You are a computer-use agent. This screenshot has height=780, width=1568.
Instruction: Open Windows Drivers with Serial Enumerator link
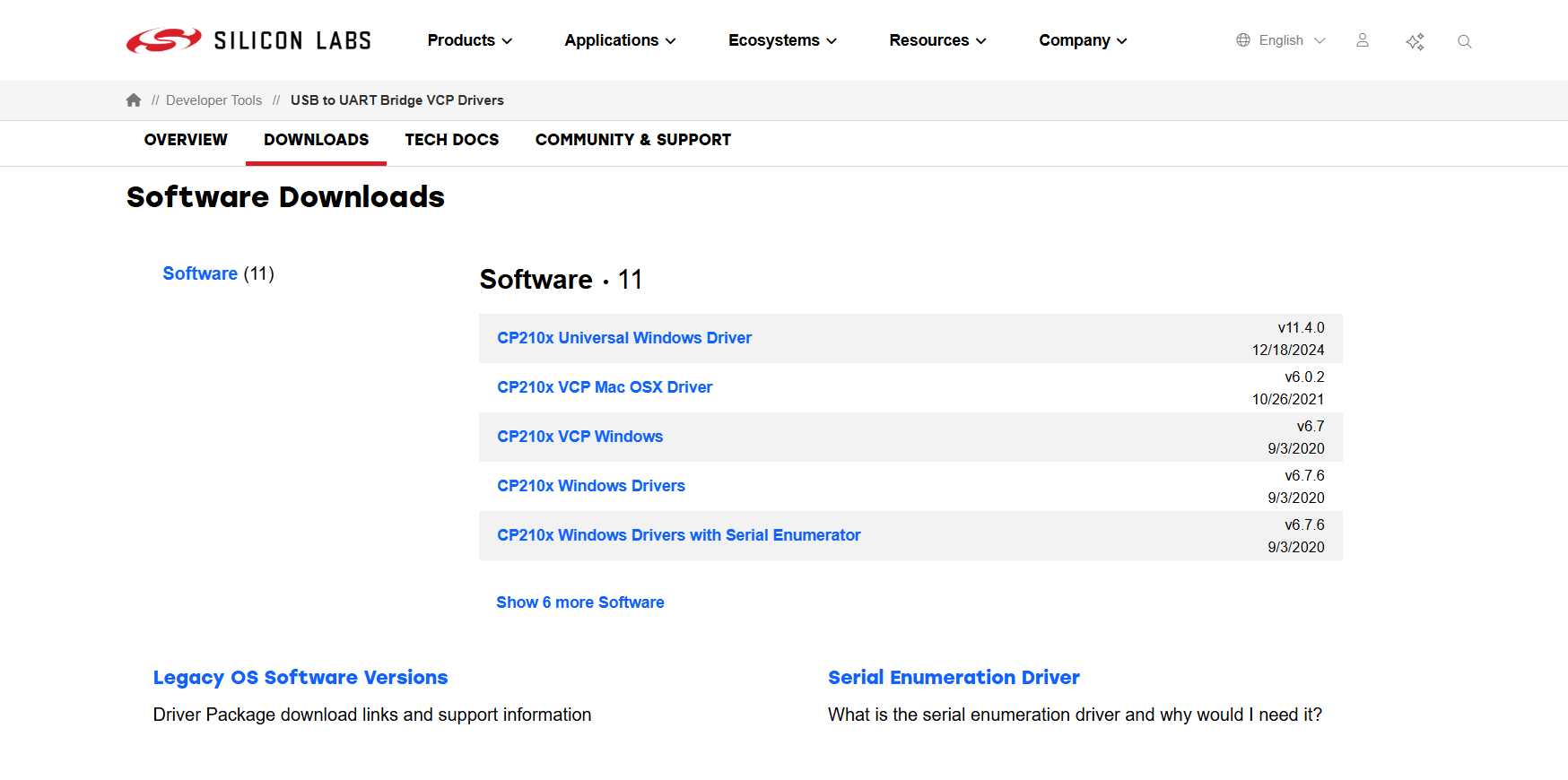pos(678,535)
